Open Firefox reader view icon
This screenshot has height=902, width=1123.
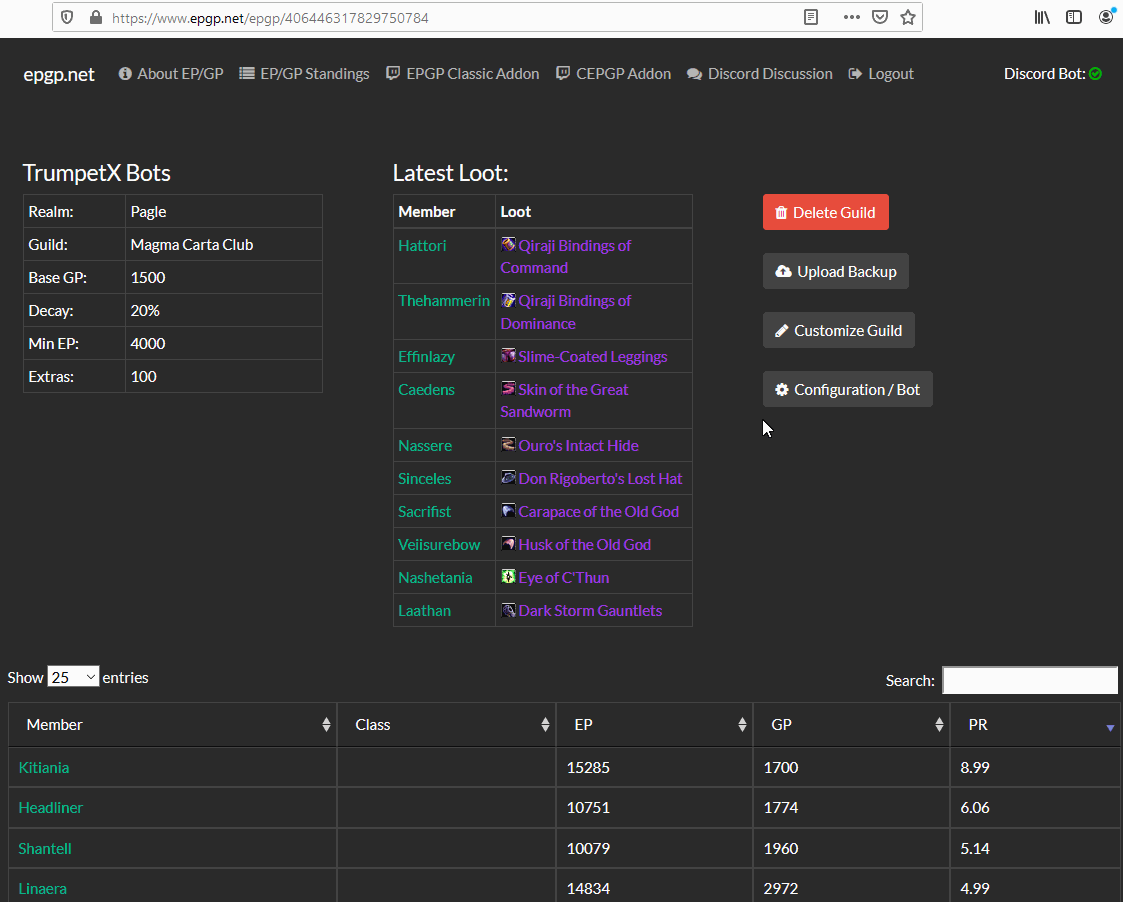pyautogui.click(x=812, y=17)
